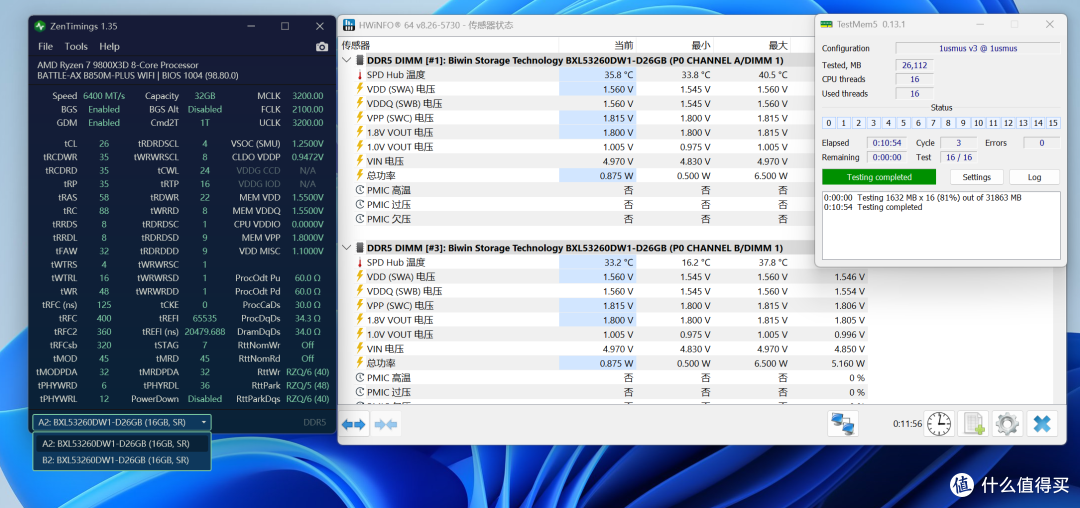
Task: Click TestMem5 app icon in title bar
Action: (827, 24)
